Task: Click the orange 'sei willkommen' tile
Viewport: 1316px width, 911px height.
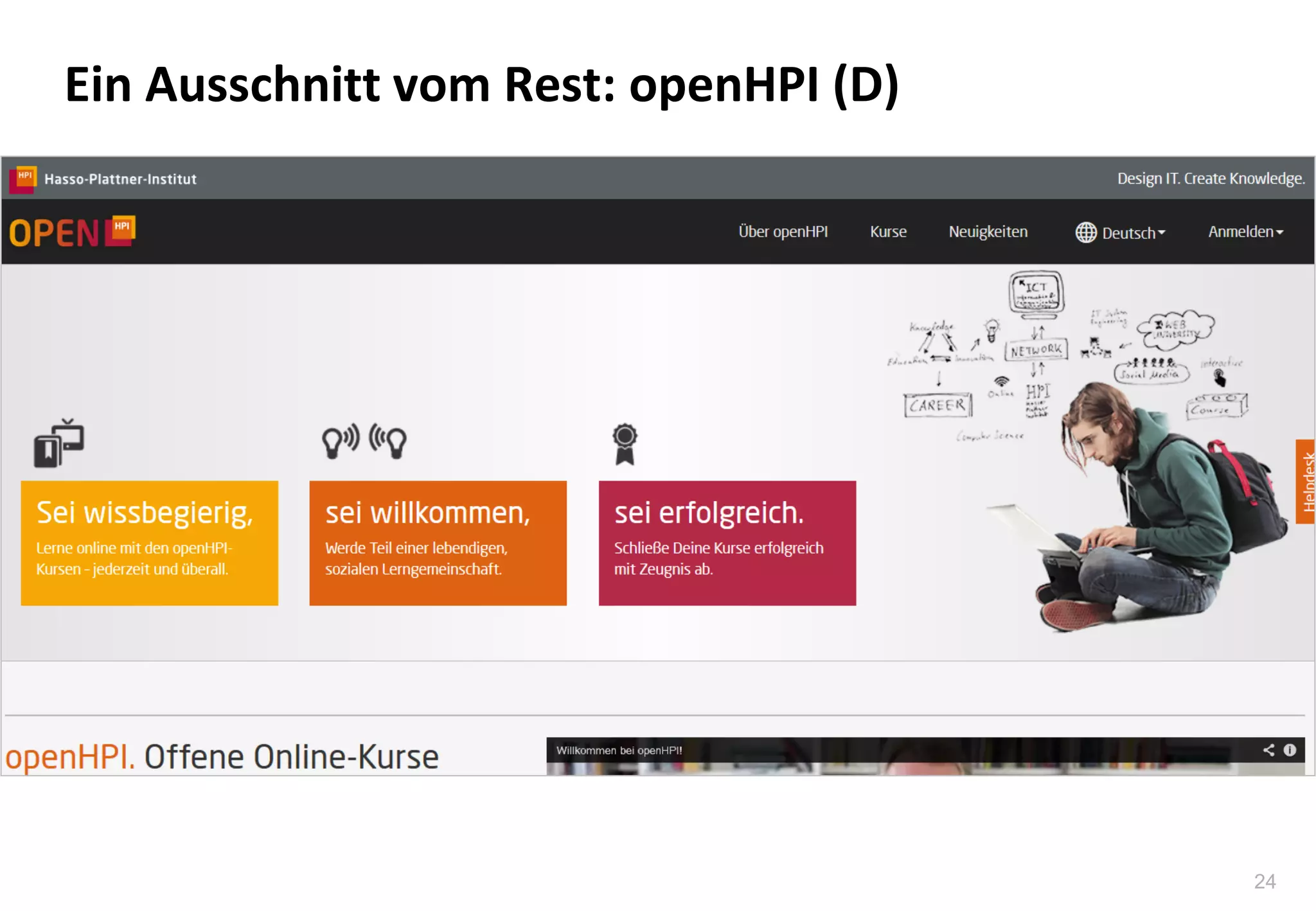Action: coord(438,543)
